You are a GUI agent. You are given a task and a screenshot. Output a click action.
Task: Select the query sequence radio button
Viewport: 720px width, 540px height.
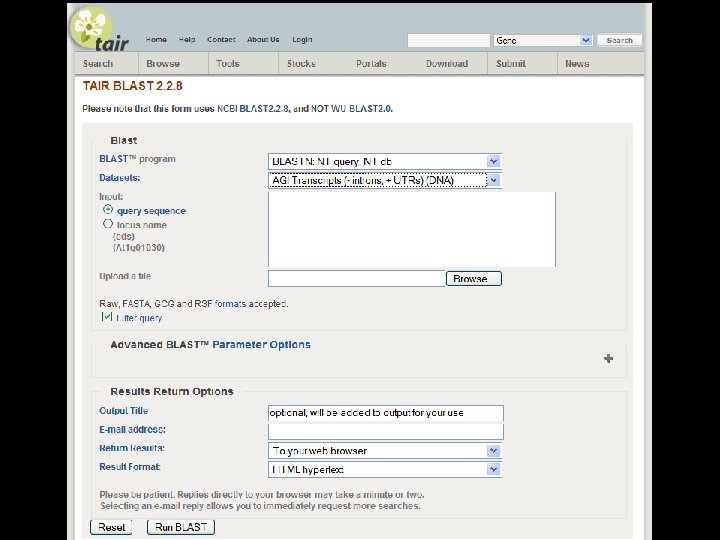108,209
